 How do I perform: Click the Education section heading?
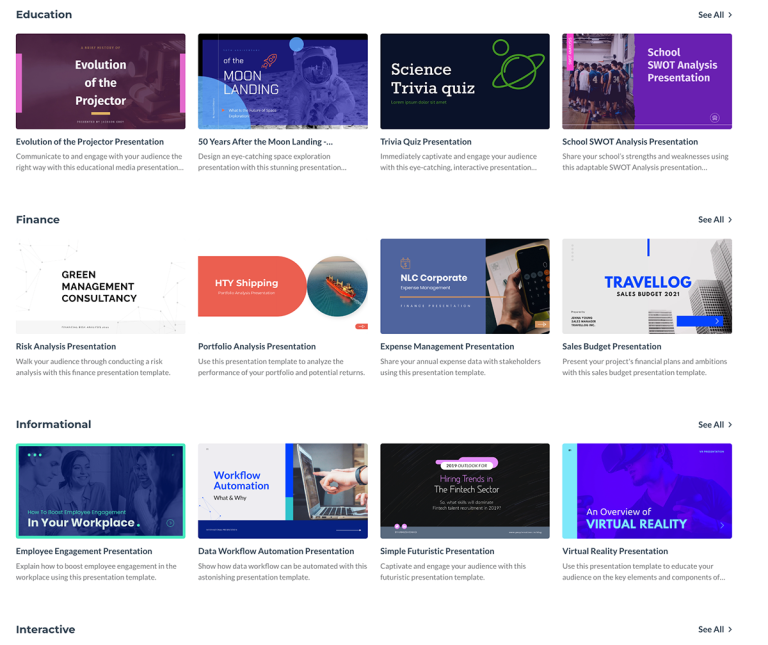coord(44,15)
